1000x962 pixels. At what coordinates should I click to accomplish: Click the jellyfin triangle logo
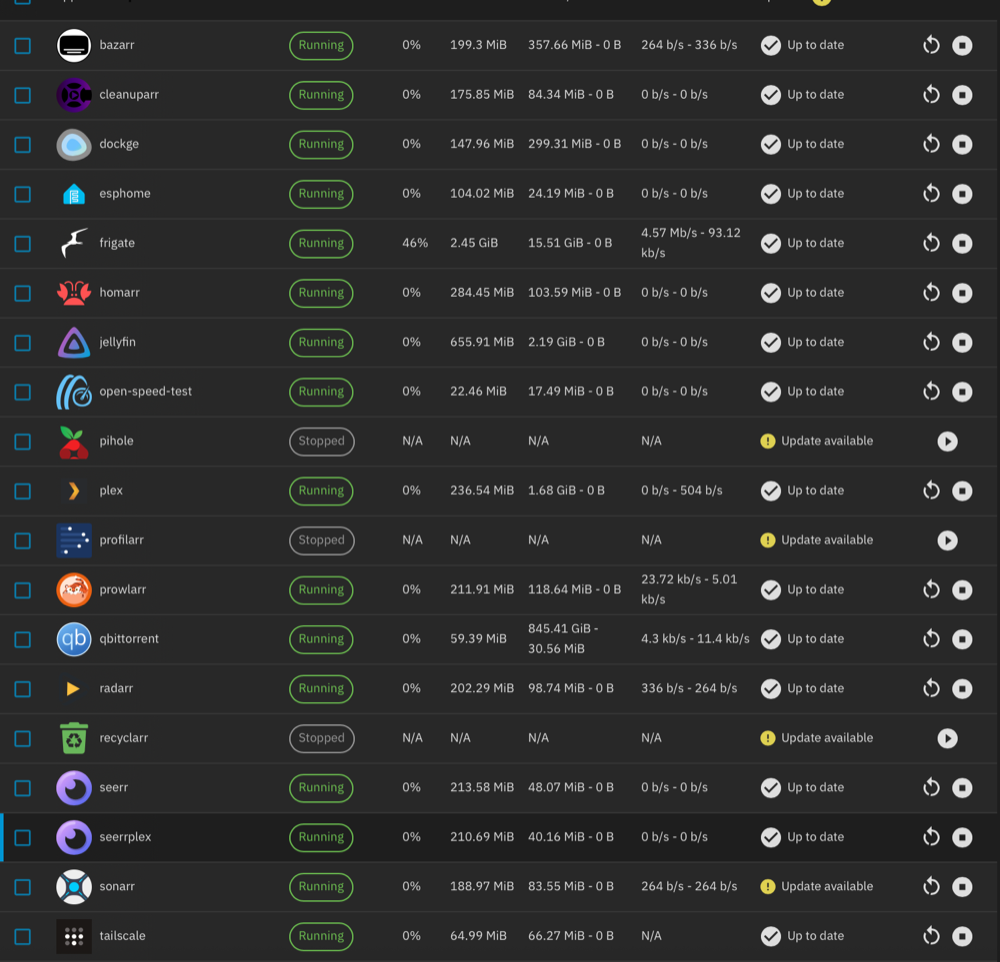tap(74, 343)
